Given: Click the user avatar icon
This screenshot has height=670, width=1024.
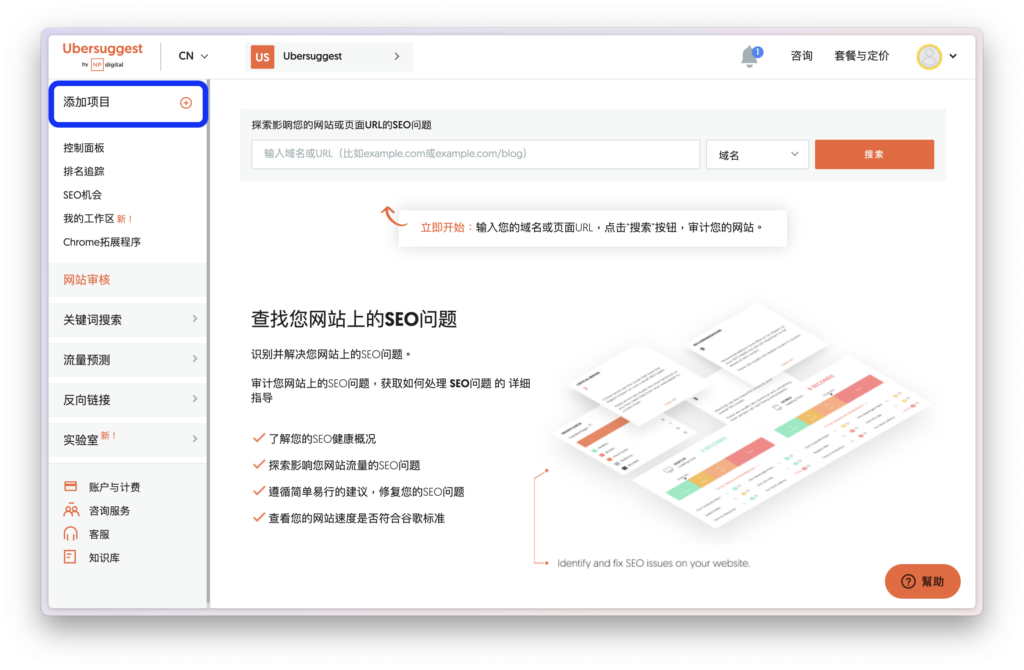Looking at the screenshot, I should 929,57.
